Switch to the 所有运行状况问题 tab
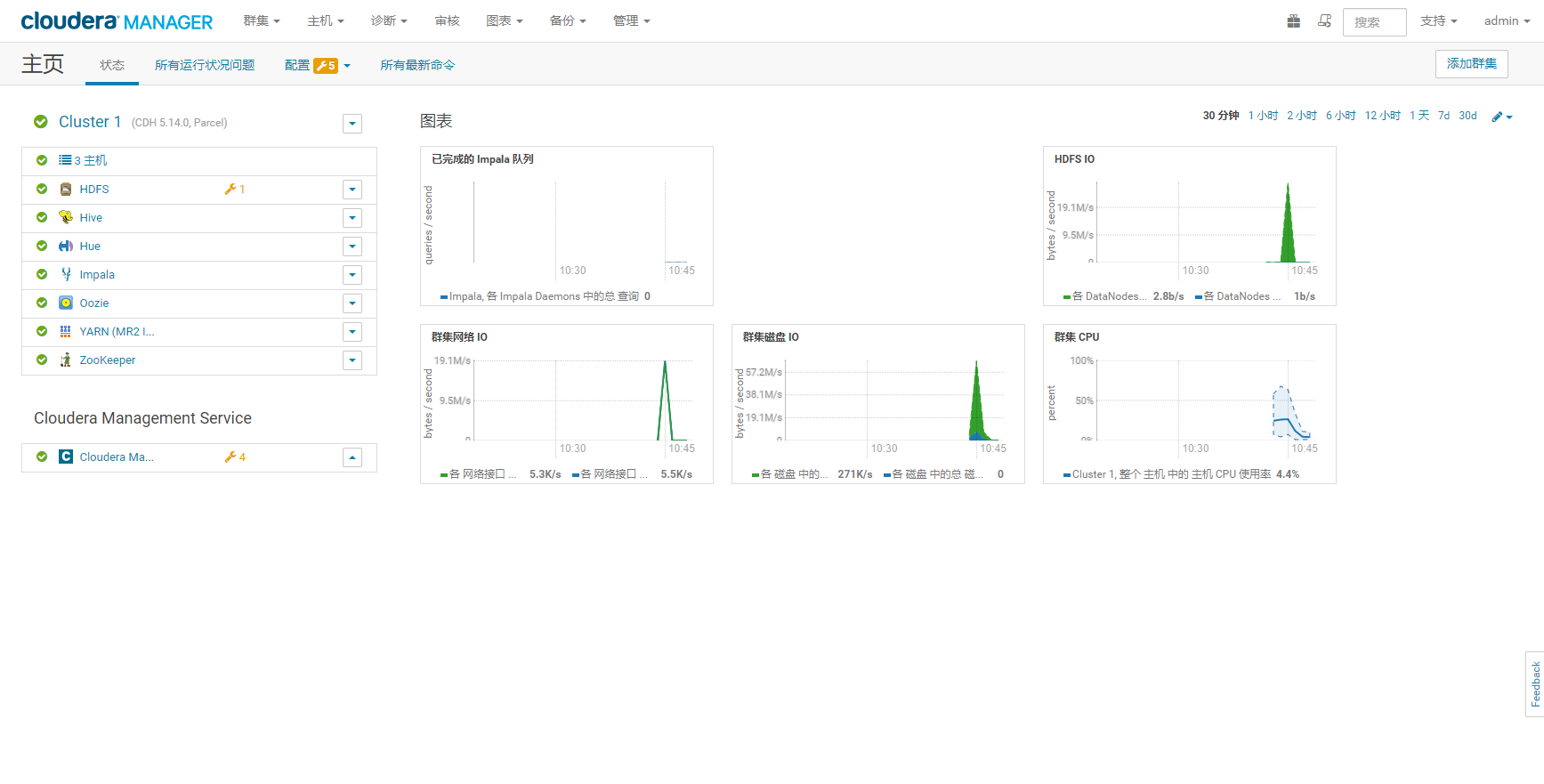 pyautogui.click(x=205, y=65)
